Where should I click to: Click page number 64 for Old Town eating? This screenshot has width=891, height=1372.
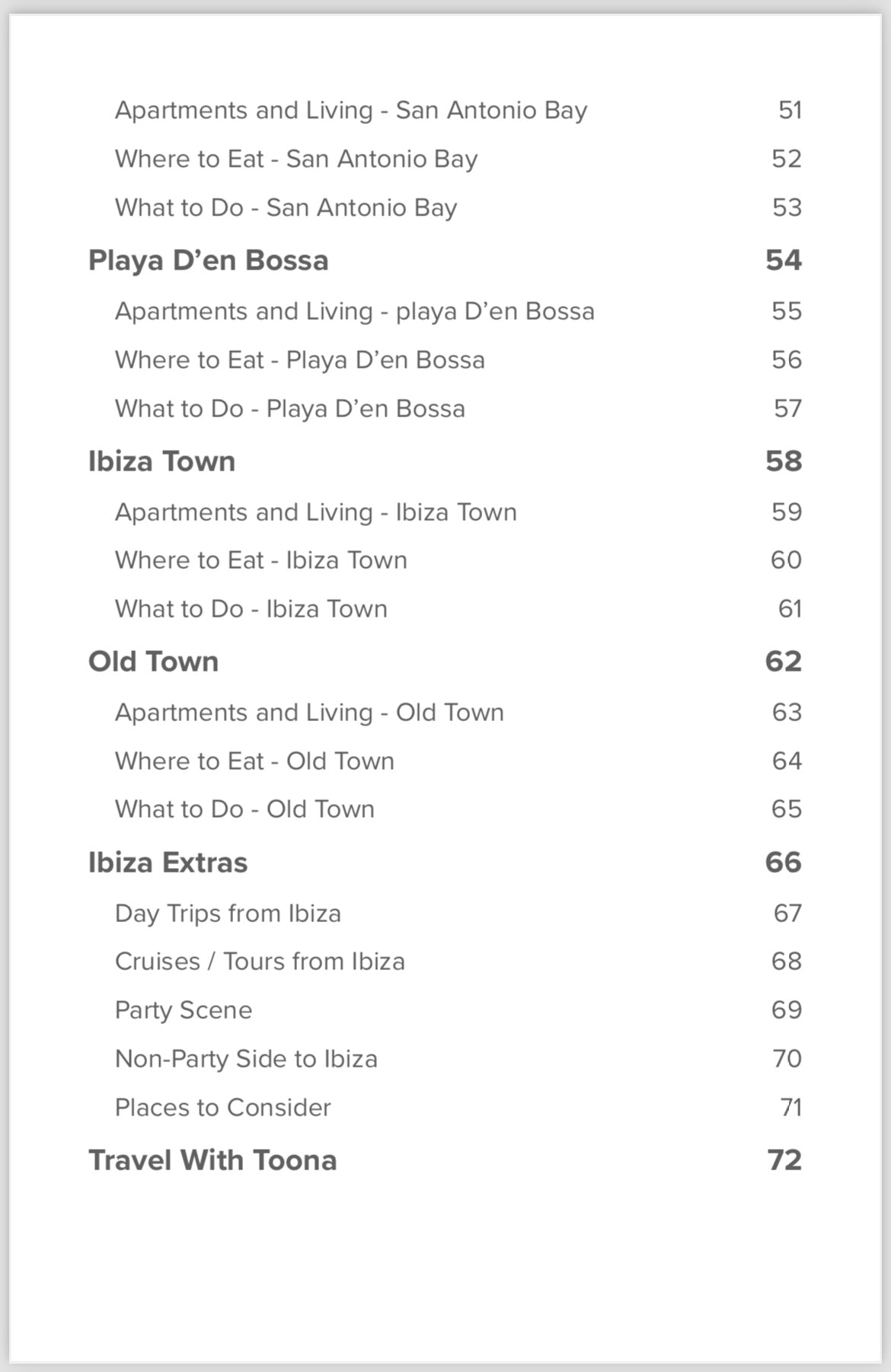[x=786, y=761]
